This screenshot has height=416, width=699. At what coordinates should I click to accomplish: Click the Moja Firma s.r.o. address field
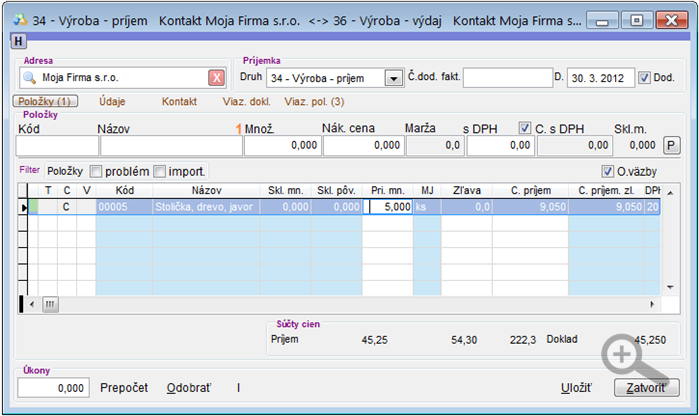point(123,78)
